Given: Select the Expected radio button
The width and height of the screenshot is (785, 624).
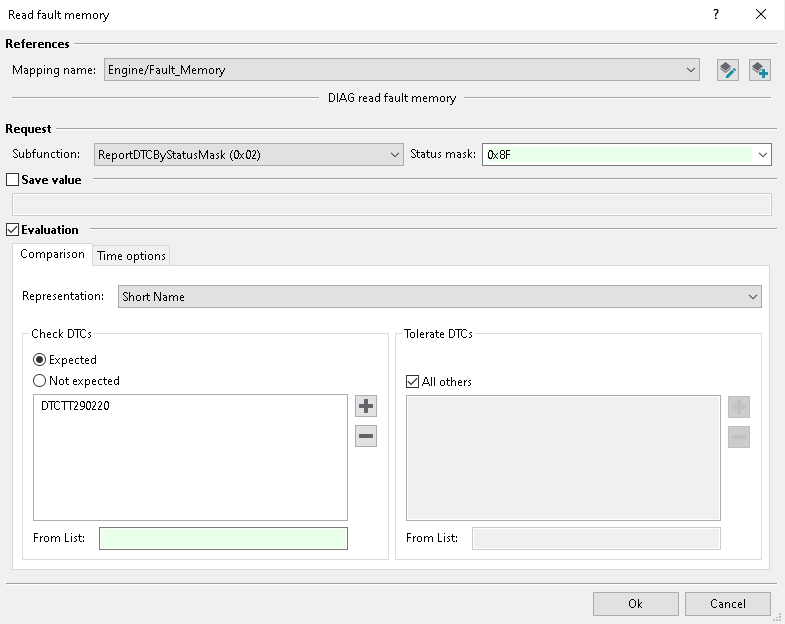Looking at the screenshot, I should click(x=39, y=360).
